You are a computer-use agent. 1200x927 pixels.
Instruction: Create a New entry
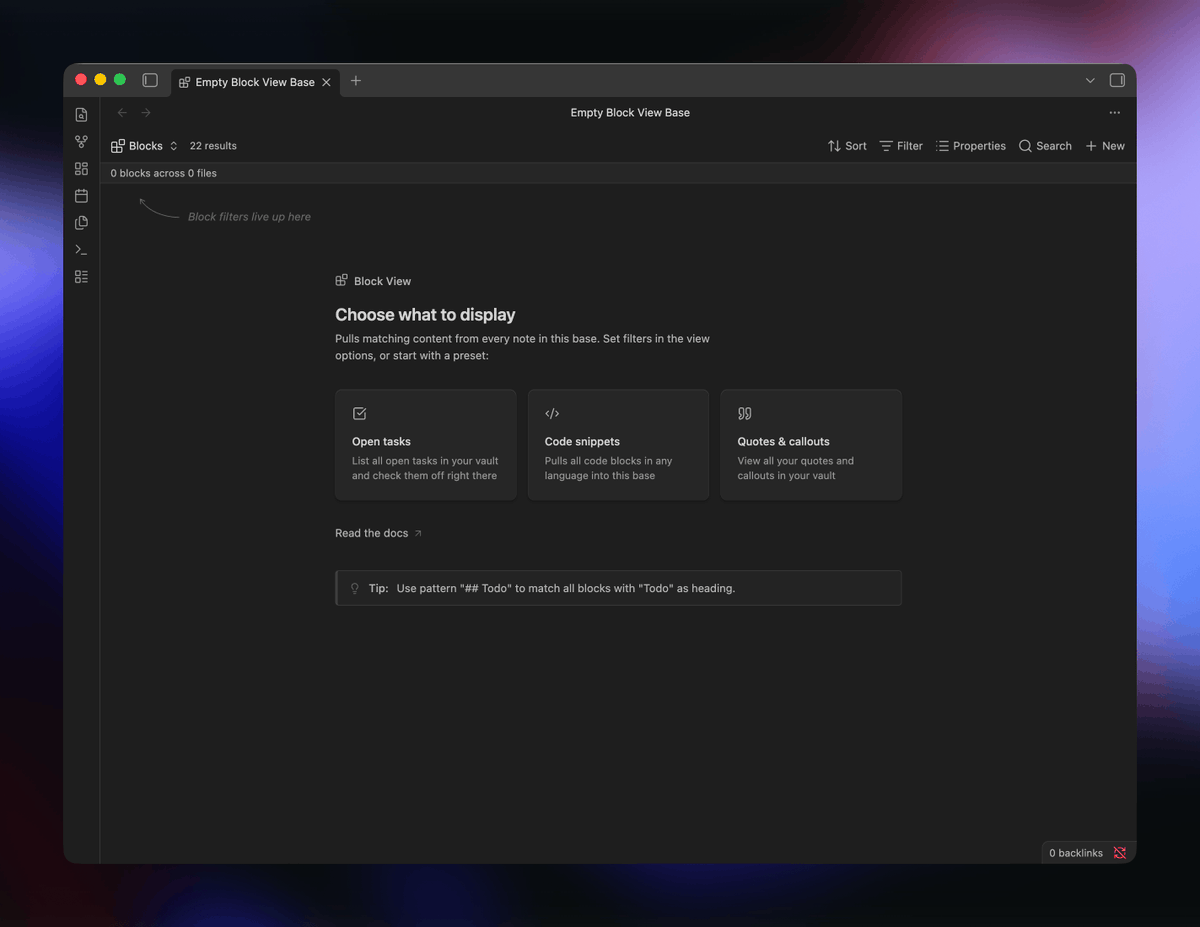pos(1105,146)
